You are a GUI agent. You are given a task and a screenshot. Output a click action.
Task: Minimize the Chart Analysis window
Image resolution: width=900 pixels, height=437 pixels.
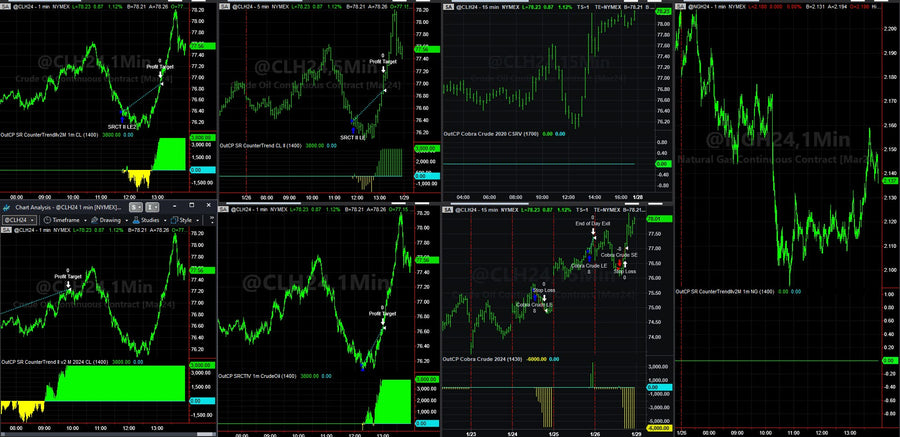click(x=174, y=206)
